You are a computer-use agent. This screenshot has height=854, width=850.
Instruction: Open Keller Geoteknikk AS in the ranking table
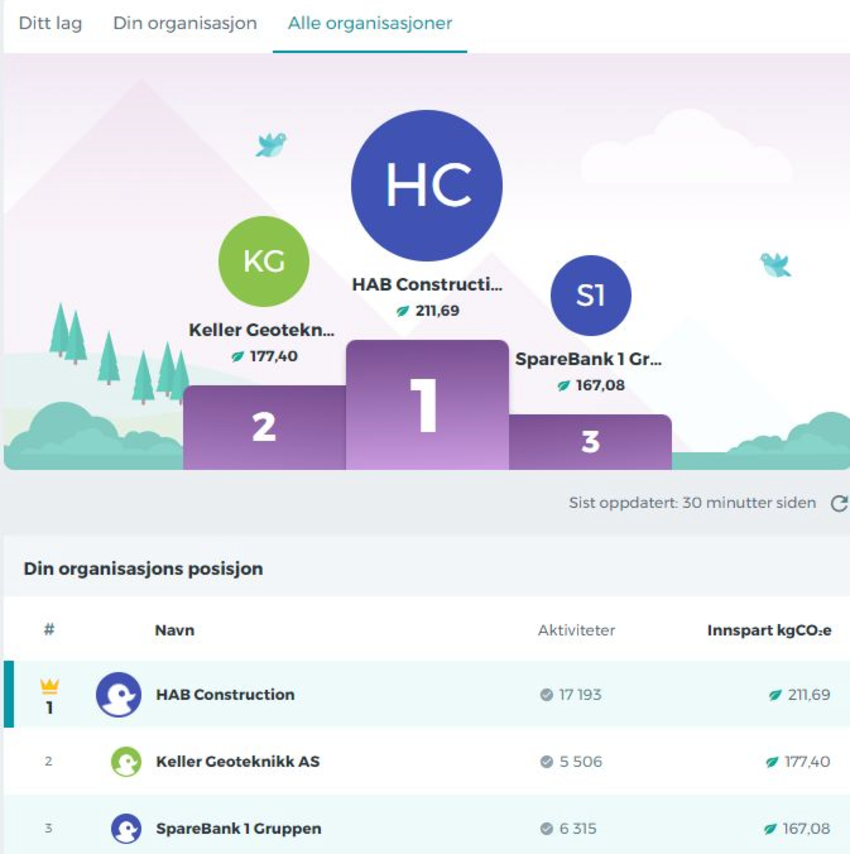point(237,761)
